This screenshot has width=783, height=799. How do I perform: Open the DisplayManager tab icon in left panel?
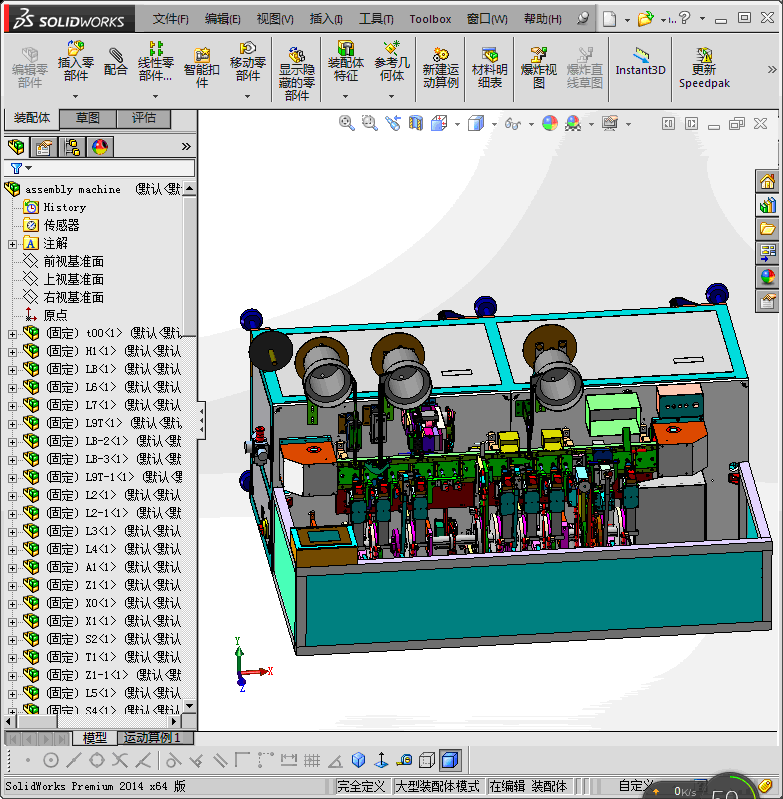pos(99,147)
